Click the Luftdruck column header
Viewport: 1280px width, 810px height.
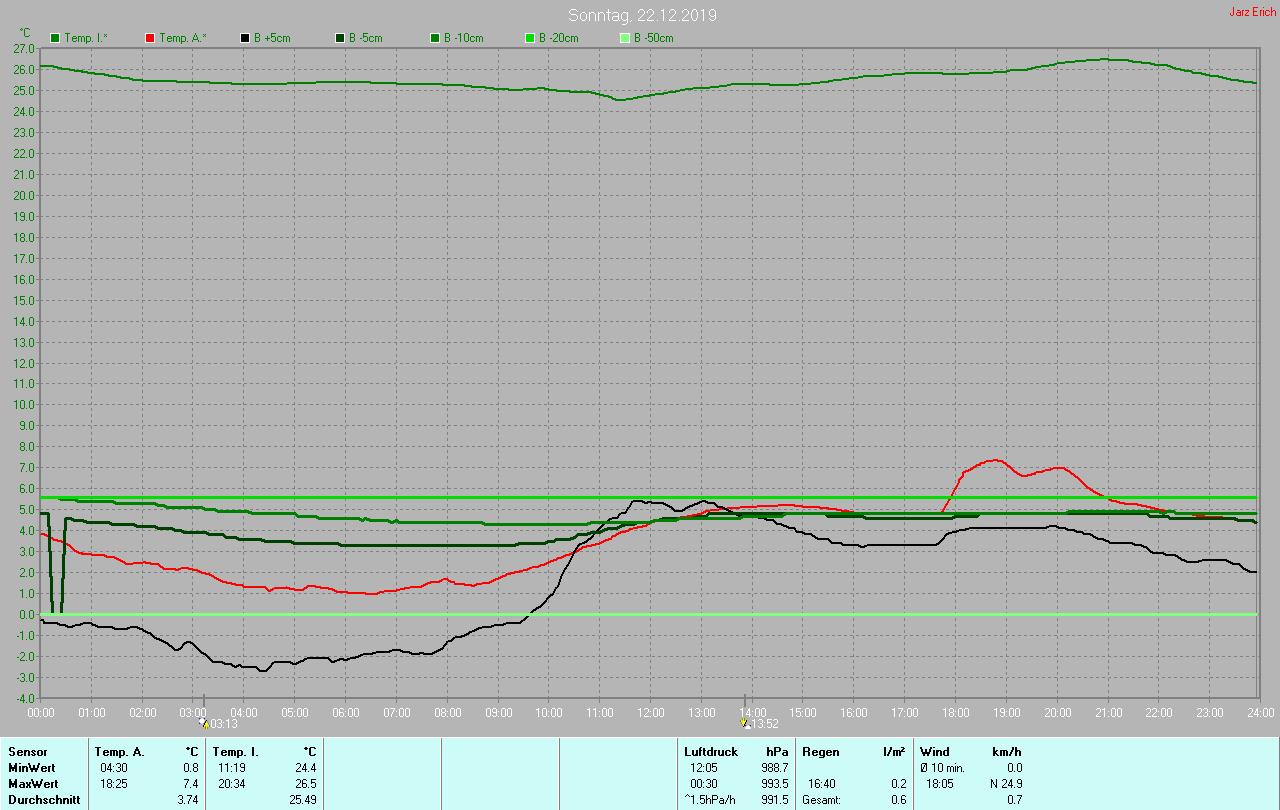pos(710,752)
